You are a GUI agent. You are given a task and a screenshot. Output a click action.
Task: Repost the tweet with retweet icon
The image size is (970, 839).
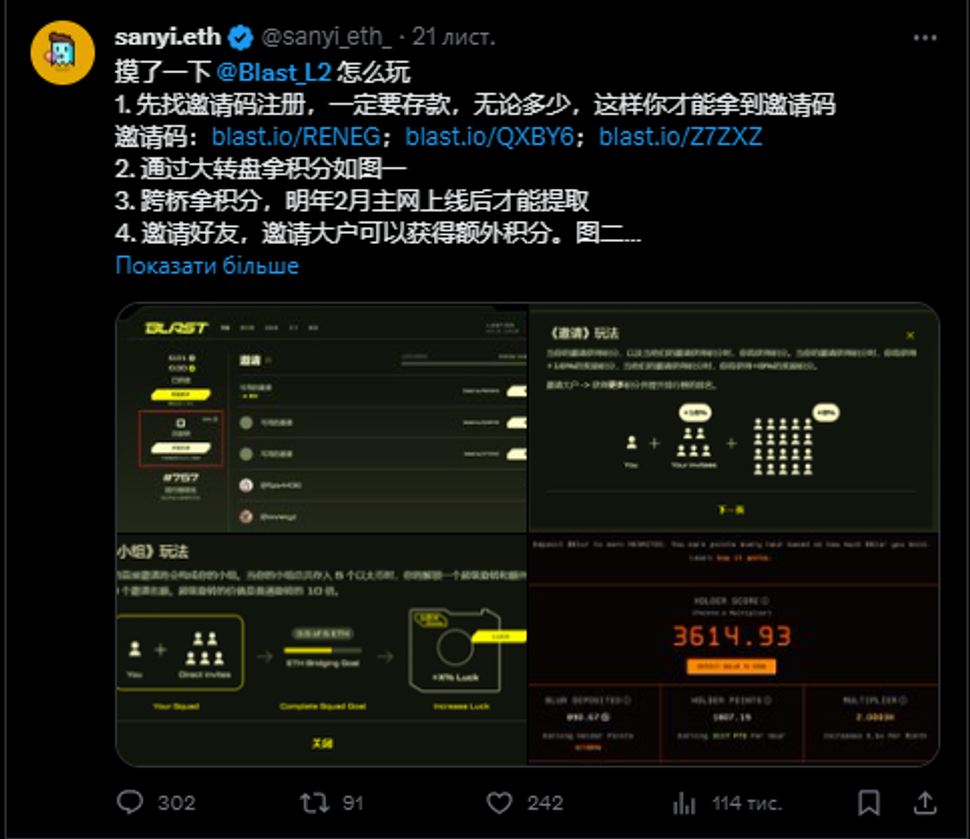click(x=314, y=803)
